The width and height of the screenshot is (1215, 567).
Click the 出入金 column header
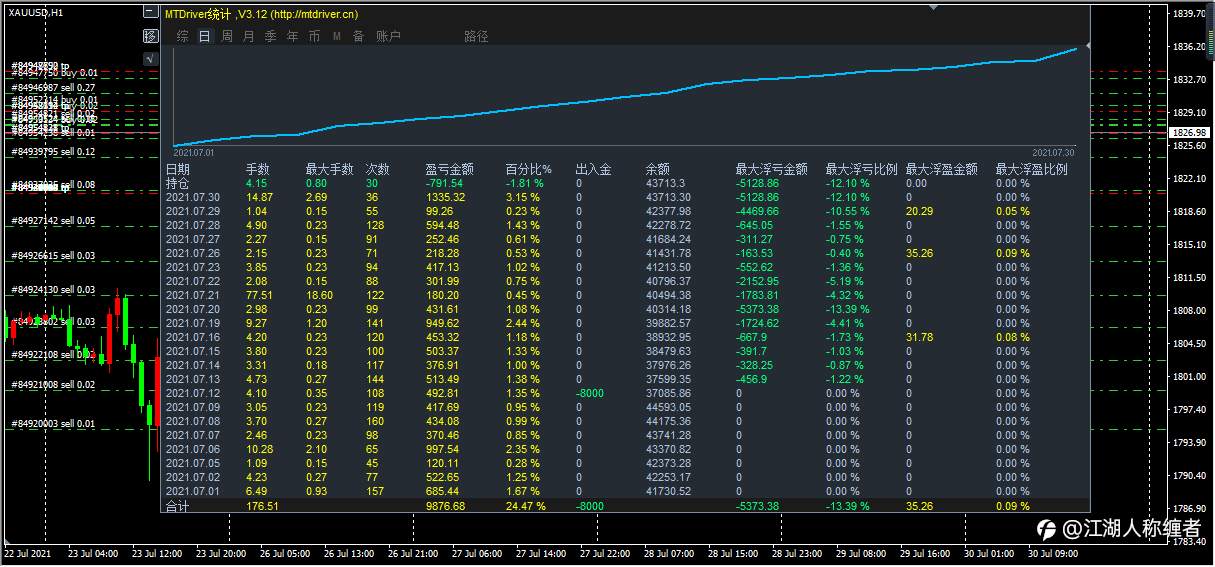coord(594,169)
